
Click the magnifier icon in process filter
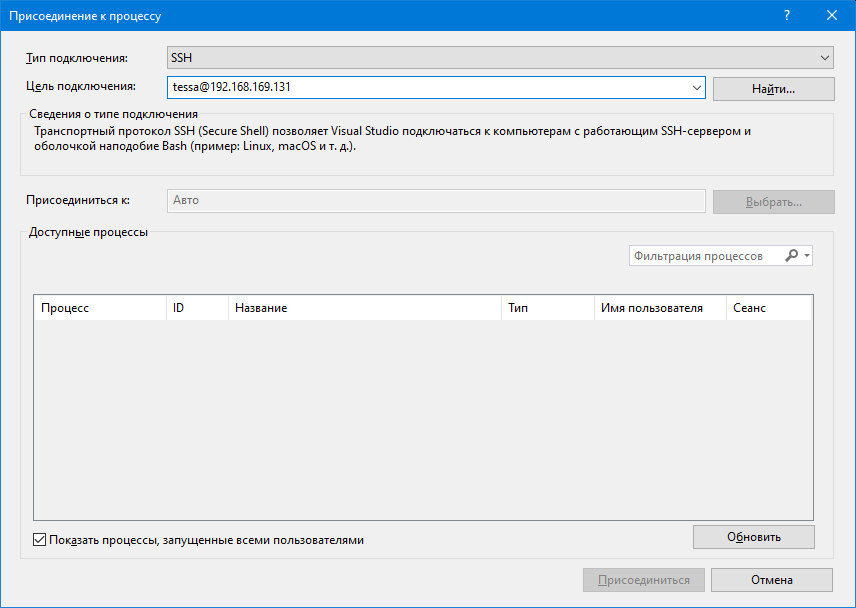coord(792,256)
